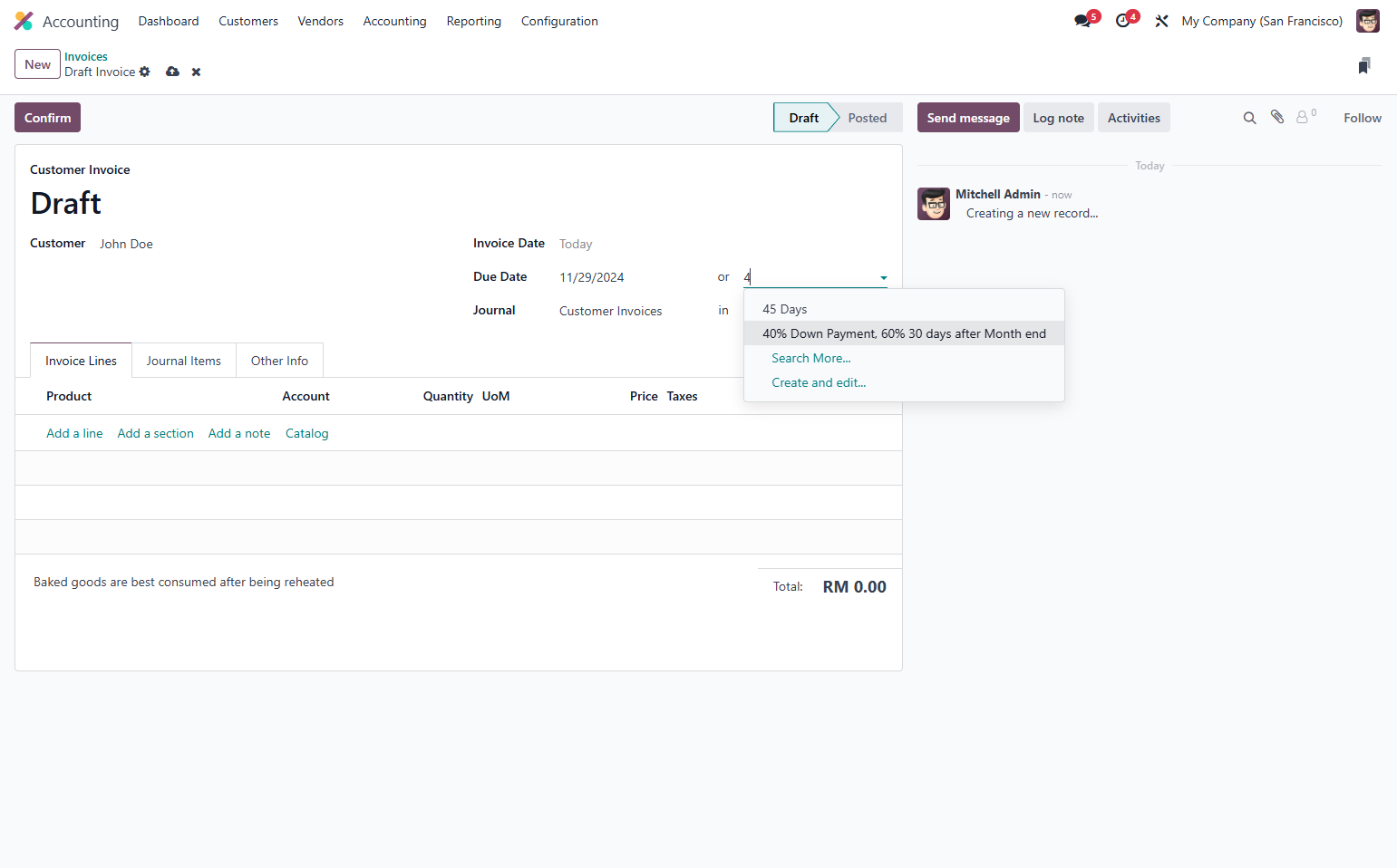The height and width of the screenshot is (868, 1397).
Task: Choose 40% Down Payment, 60% 30 days option
Action: (x=904, y=333)
